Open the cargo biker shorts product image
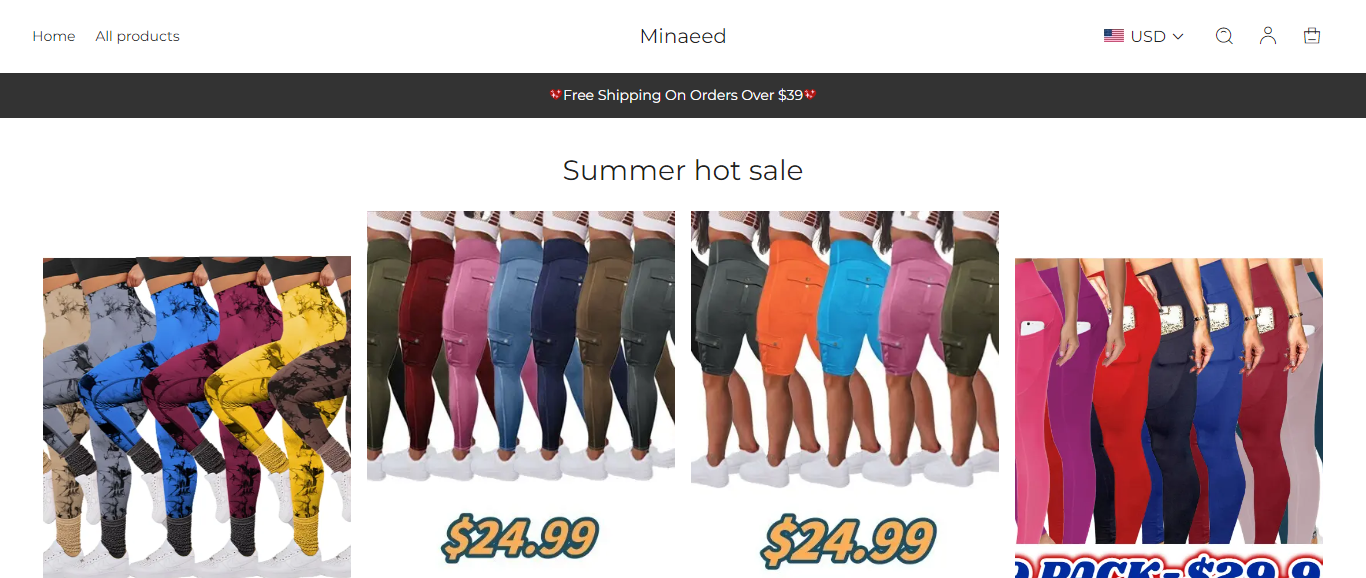Screen dimensions: 1366x578 (845, 394)
